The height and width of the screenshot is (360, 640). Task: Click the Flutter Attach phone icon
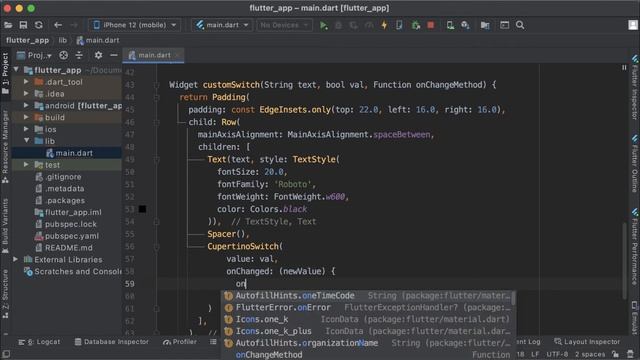click(x=399, y=25)
